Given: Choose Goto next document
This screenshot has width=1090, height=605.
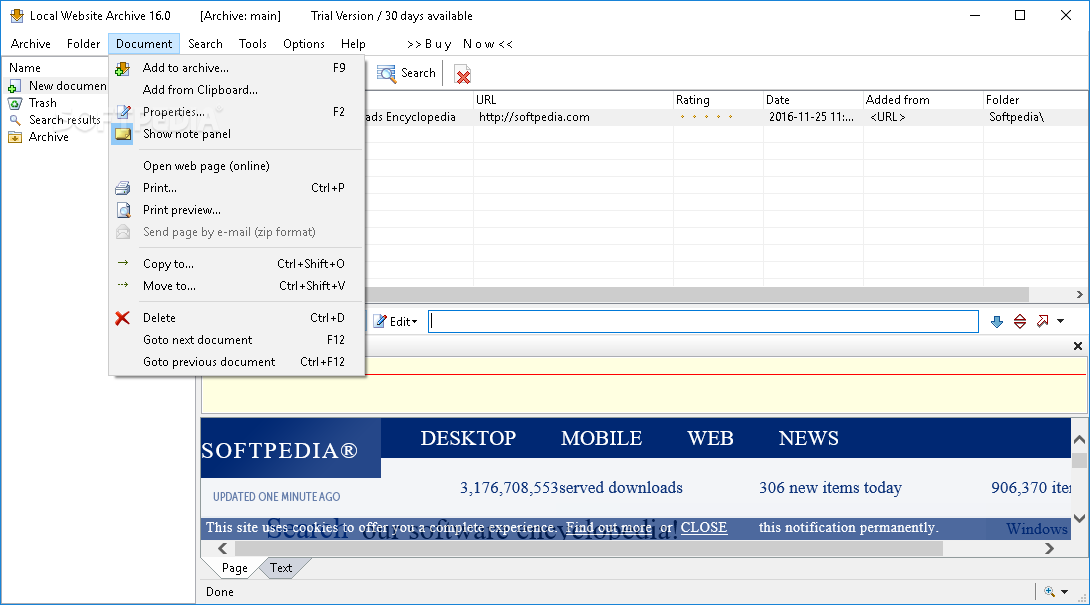Looking at the screenshot, I should pyautogui.click(x=236, y=340).
